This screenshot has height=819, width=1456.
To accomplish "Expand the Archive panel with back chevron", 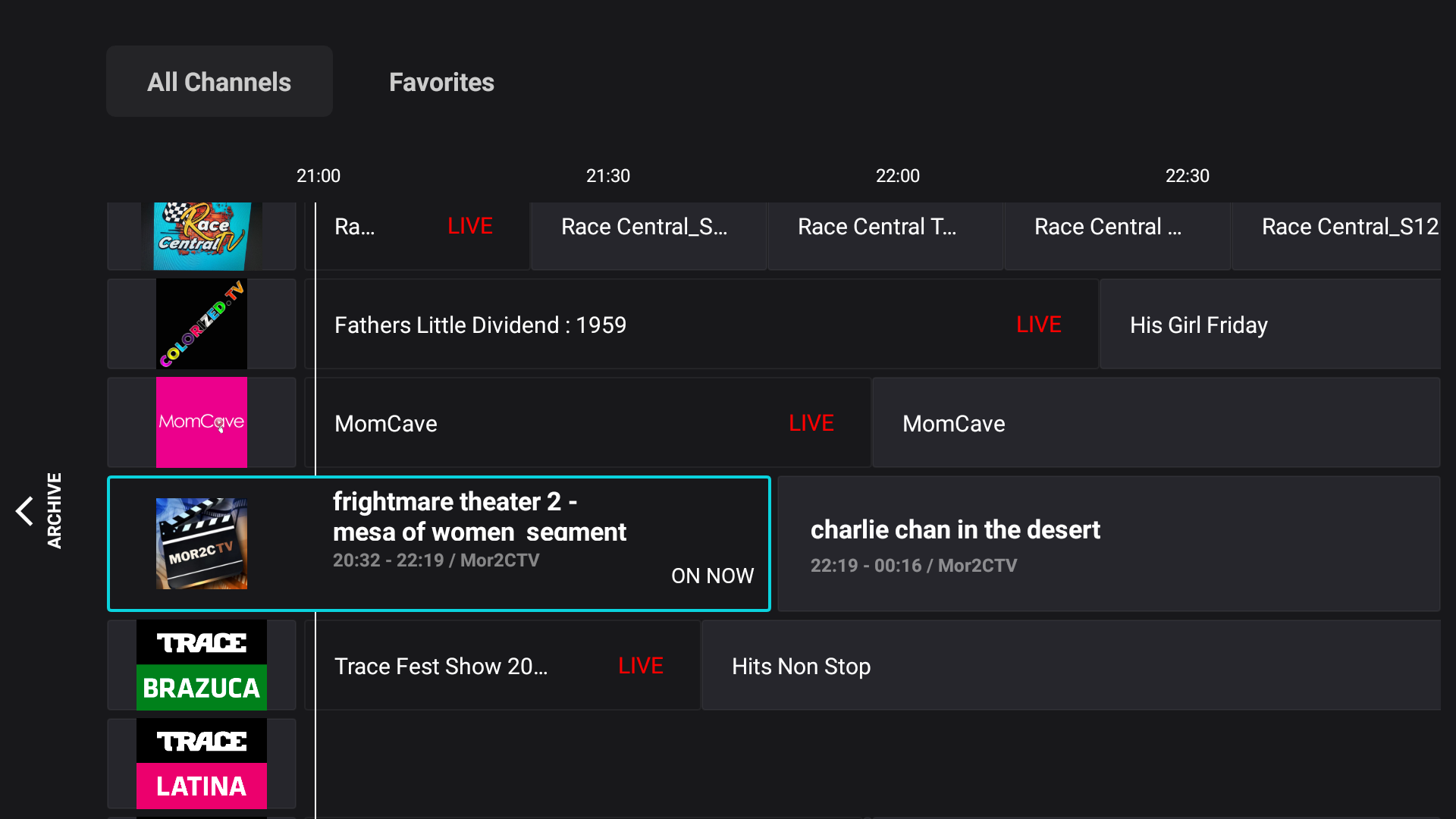I will pyautogui.click(x=25, y=511).
